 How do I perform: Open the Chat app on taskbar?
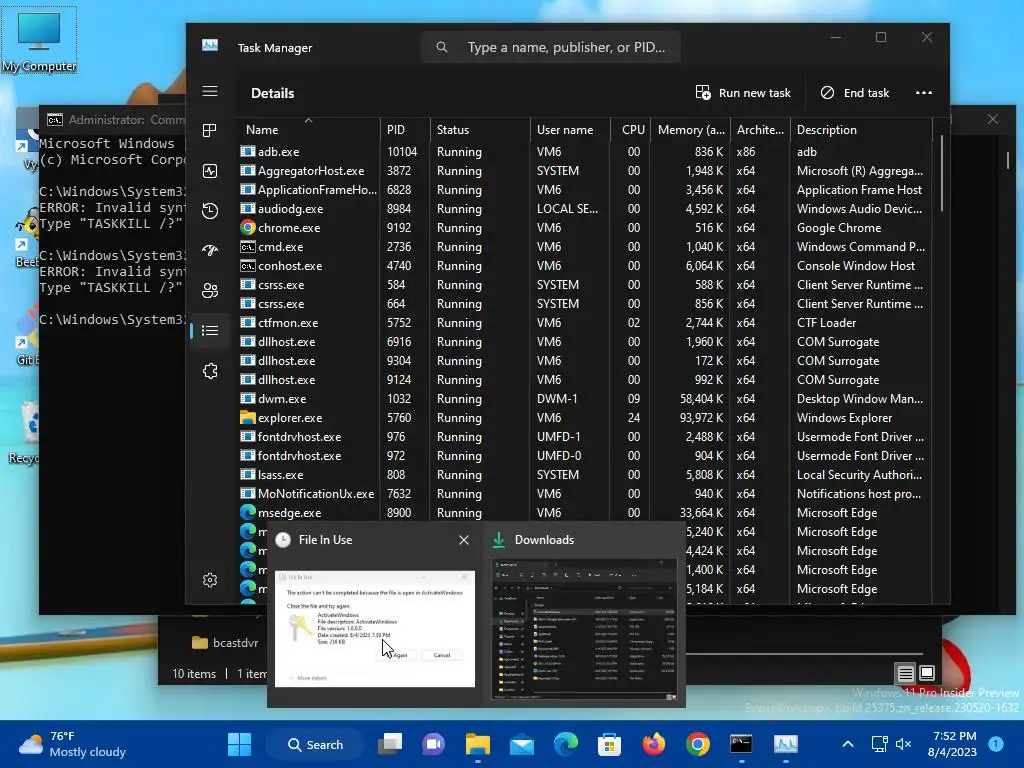pos(434,744)
